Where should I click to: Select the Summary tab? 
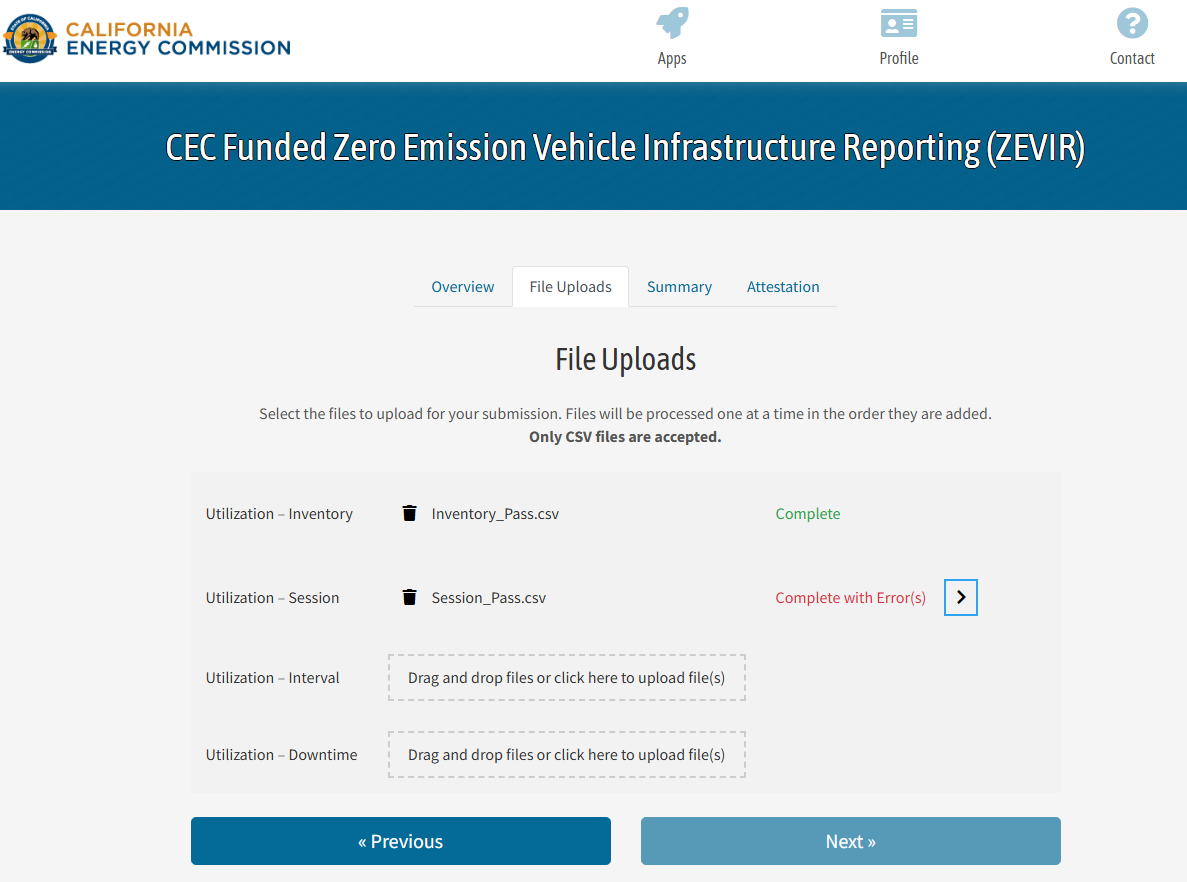coord(679,286)
